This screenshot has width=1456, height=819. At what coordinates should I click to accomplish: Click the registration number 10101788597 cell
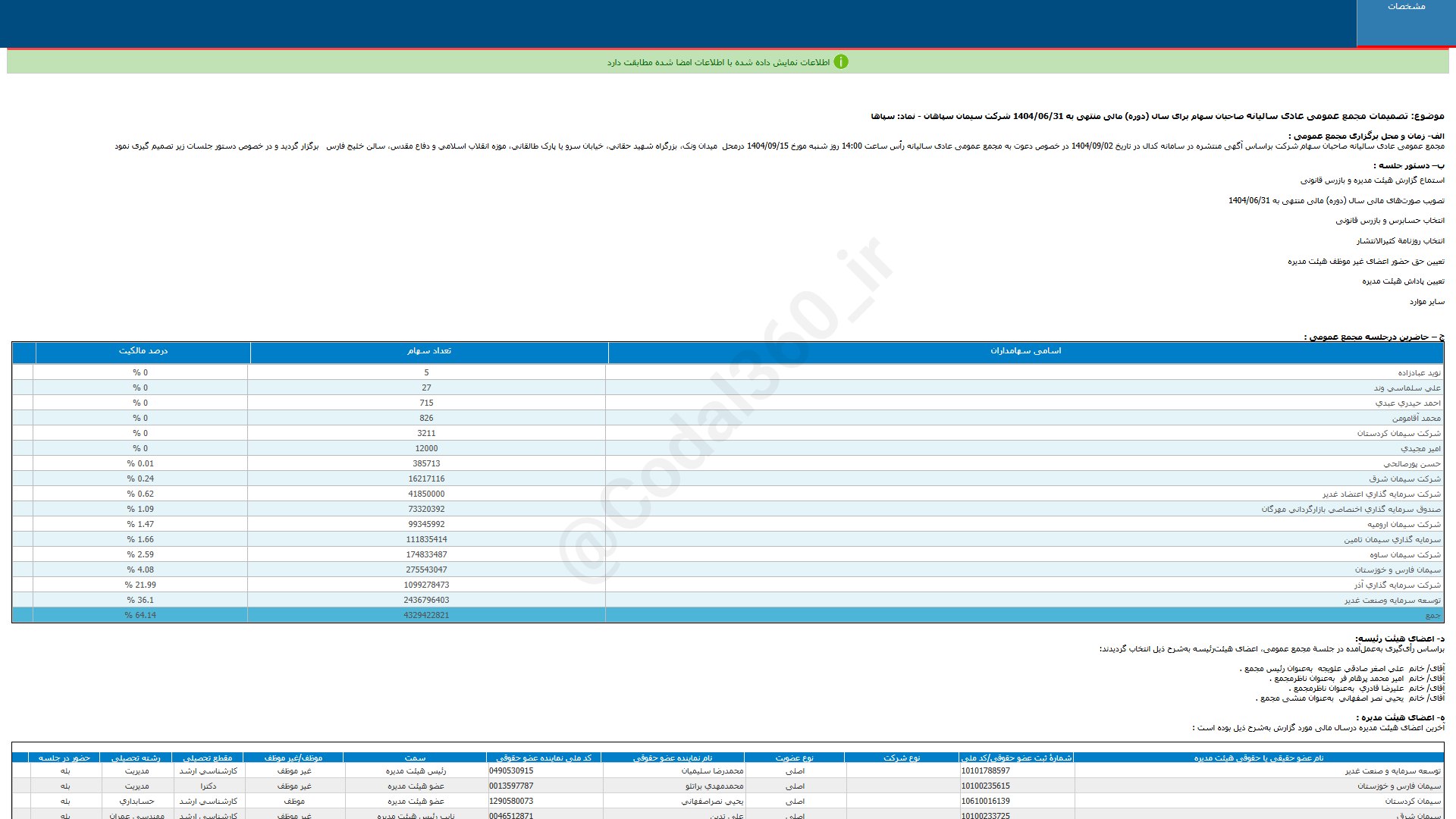pyautogui.click(x=985, y=770)
